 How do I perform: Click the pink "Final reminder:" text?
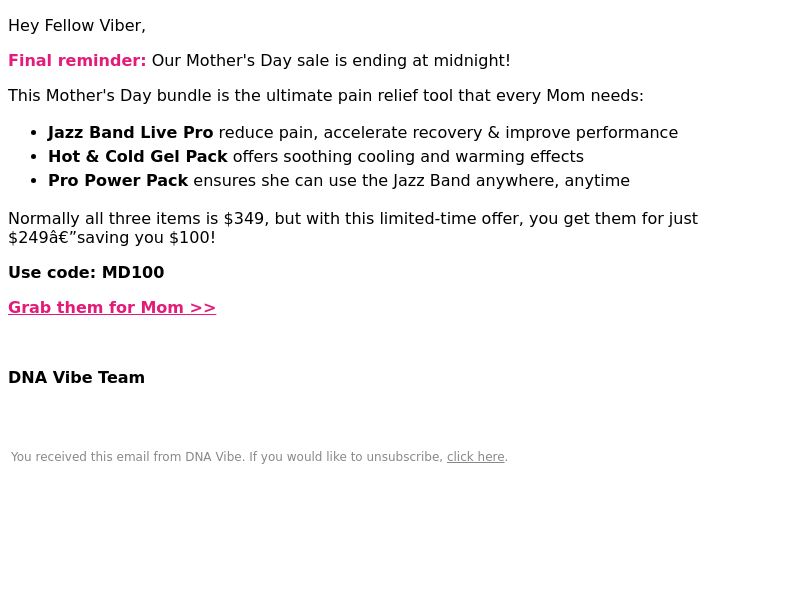(77, 60)
